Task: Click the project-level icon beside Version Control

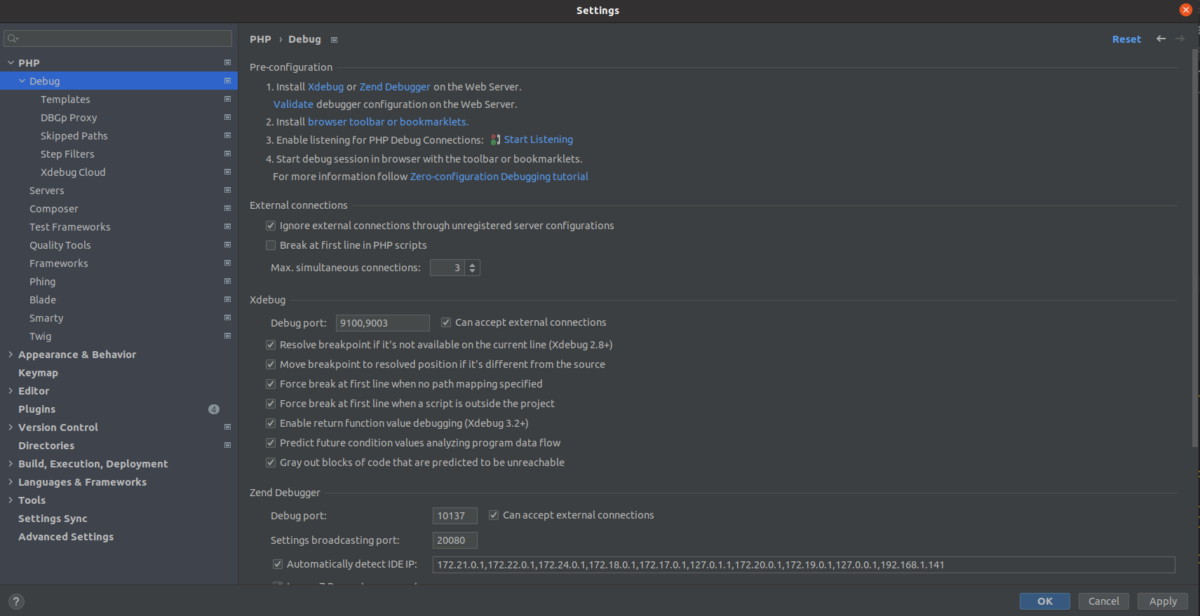Action: click(x=227, y=427)
